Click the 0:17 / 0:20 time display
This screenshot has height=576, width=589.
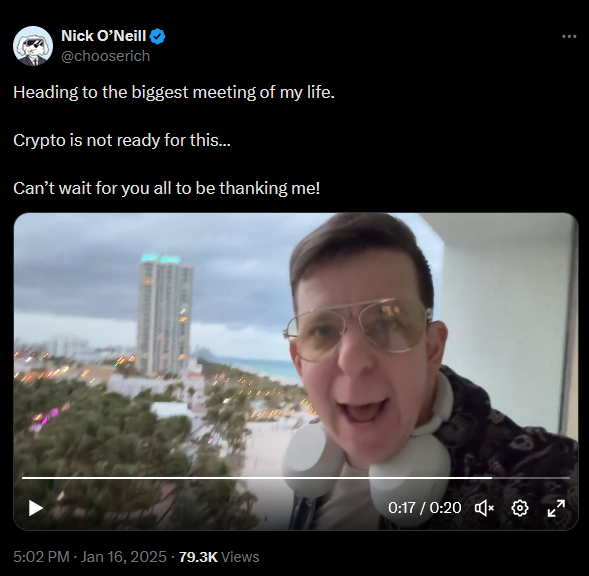pos(424,508)
